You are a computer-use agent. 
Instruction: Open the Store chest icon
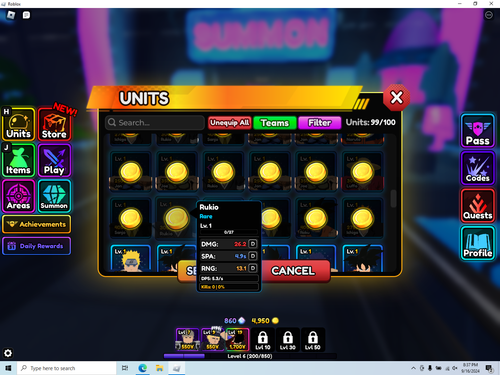point(54,124)
